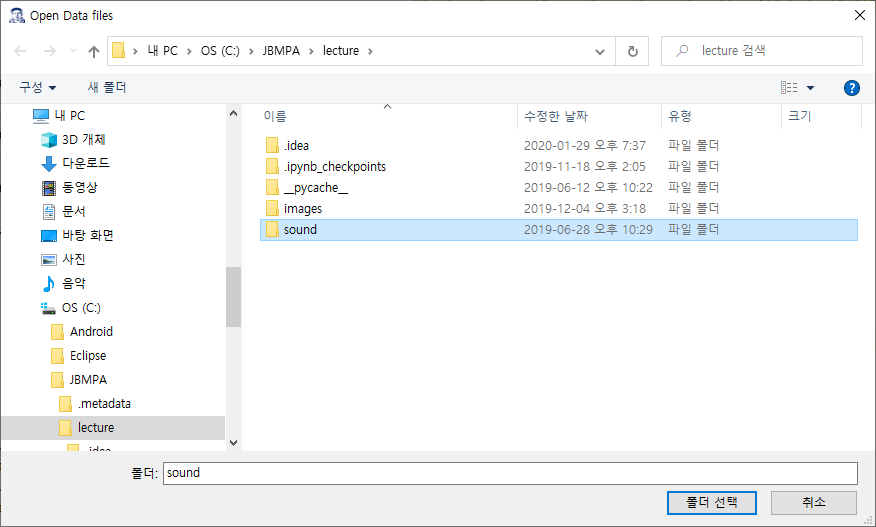Viewport: 876px width, 527px height.
Task: Click navigation pane scroll down arrow
Action: point(234,443)
